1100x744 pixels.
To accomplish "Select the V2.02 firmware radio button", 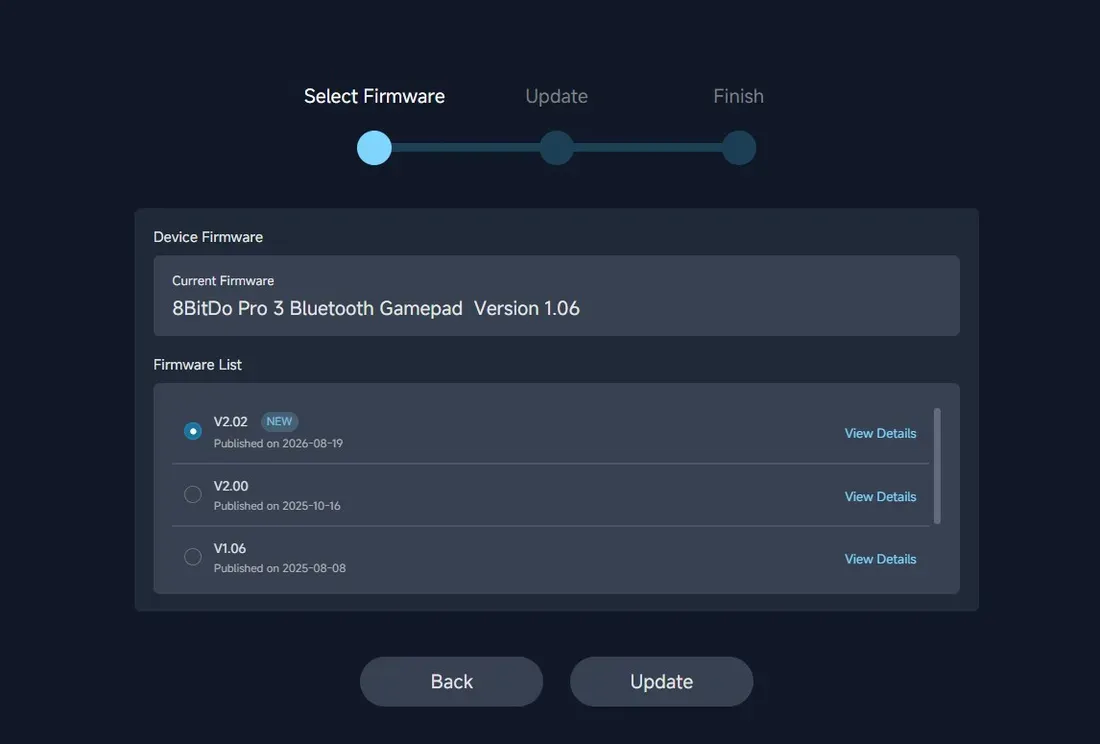I will coord(193,431).
